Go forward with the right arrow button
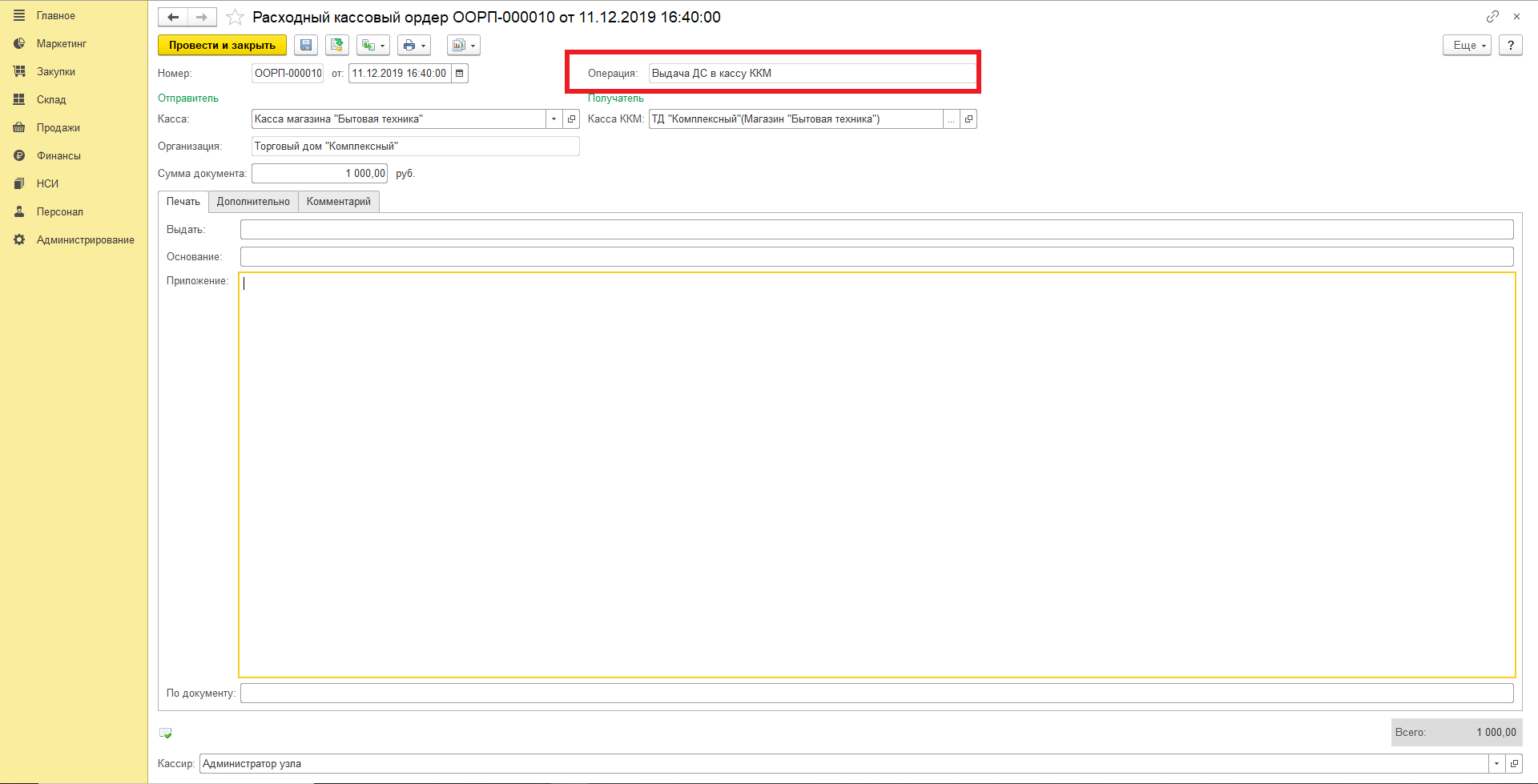The height and width of the screenshot is (784, 1538). 202,17
